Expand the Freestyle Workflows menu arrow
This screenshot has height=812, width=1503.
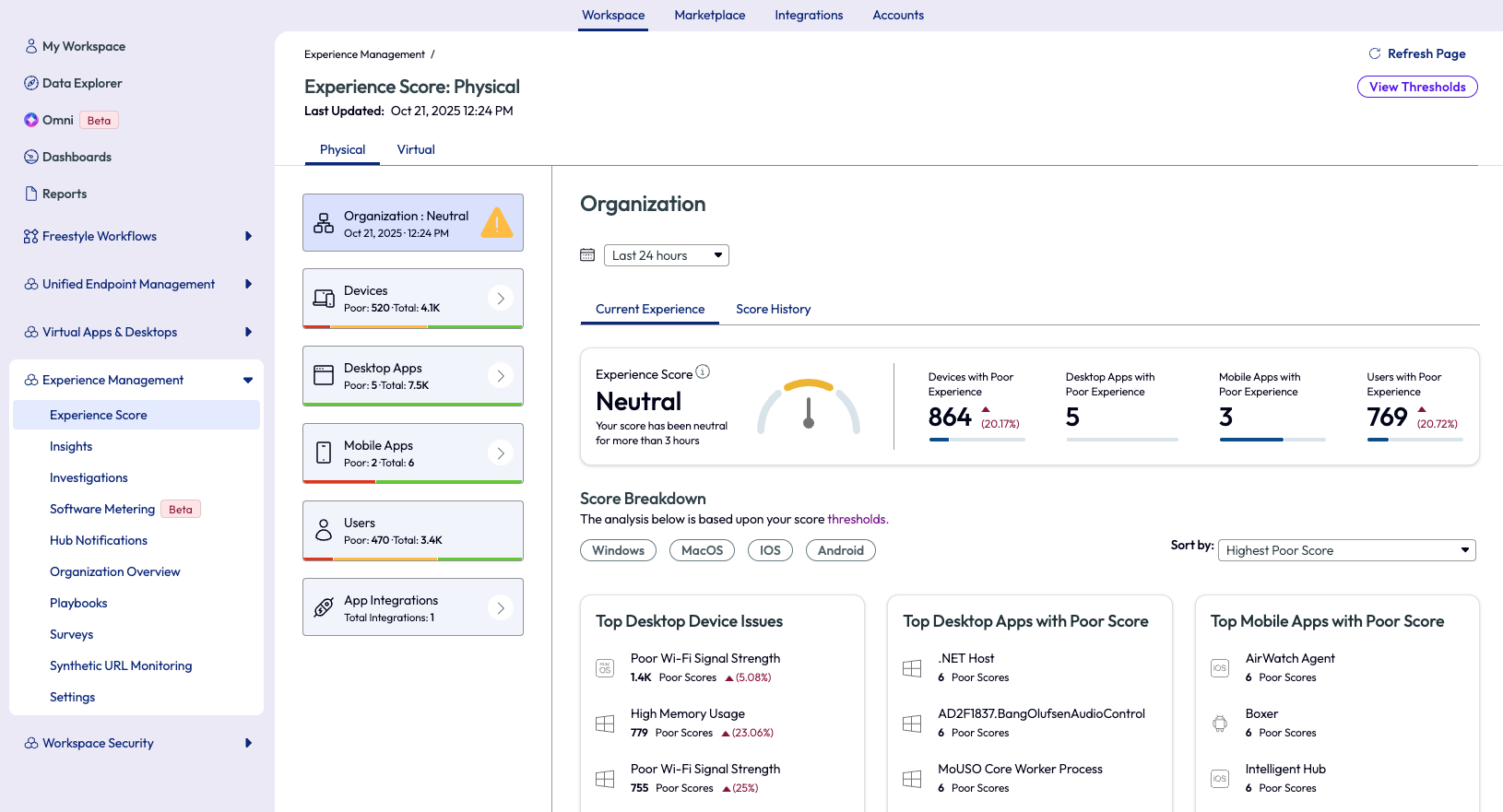point(248,236)
